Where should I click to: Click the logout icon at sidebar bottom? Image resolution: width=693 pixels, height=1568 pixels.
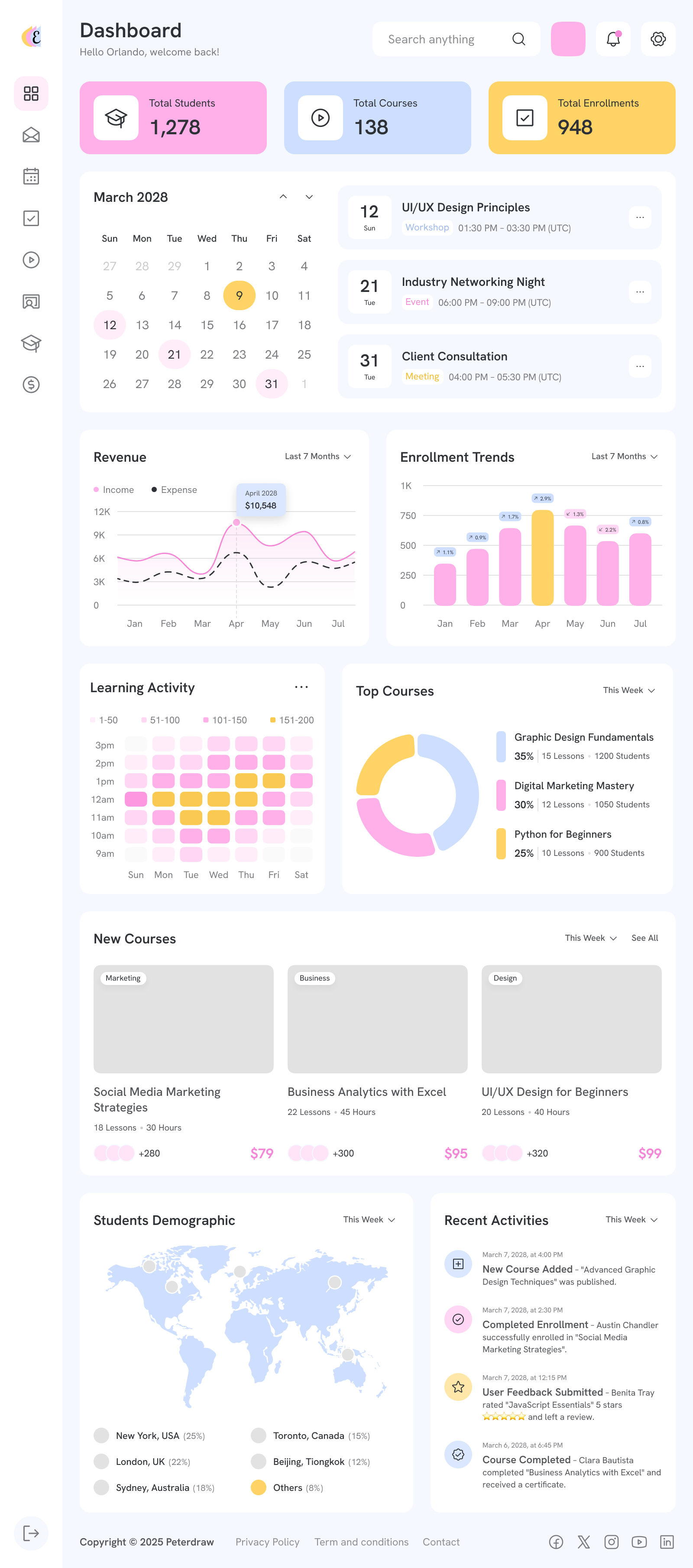pyautogui.click(x=31, y=1532)
